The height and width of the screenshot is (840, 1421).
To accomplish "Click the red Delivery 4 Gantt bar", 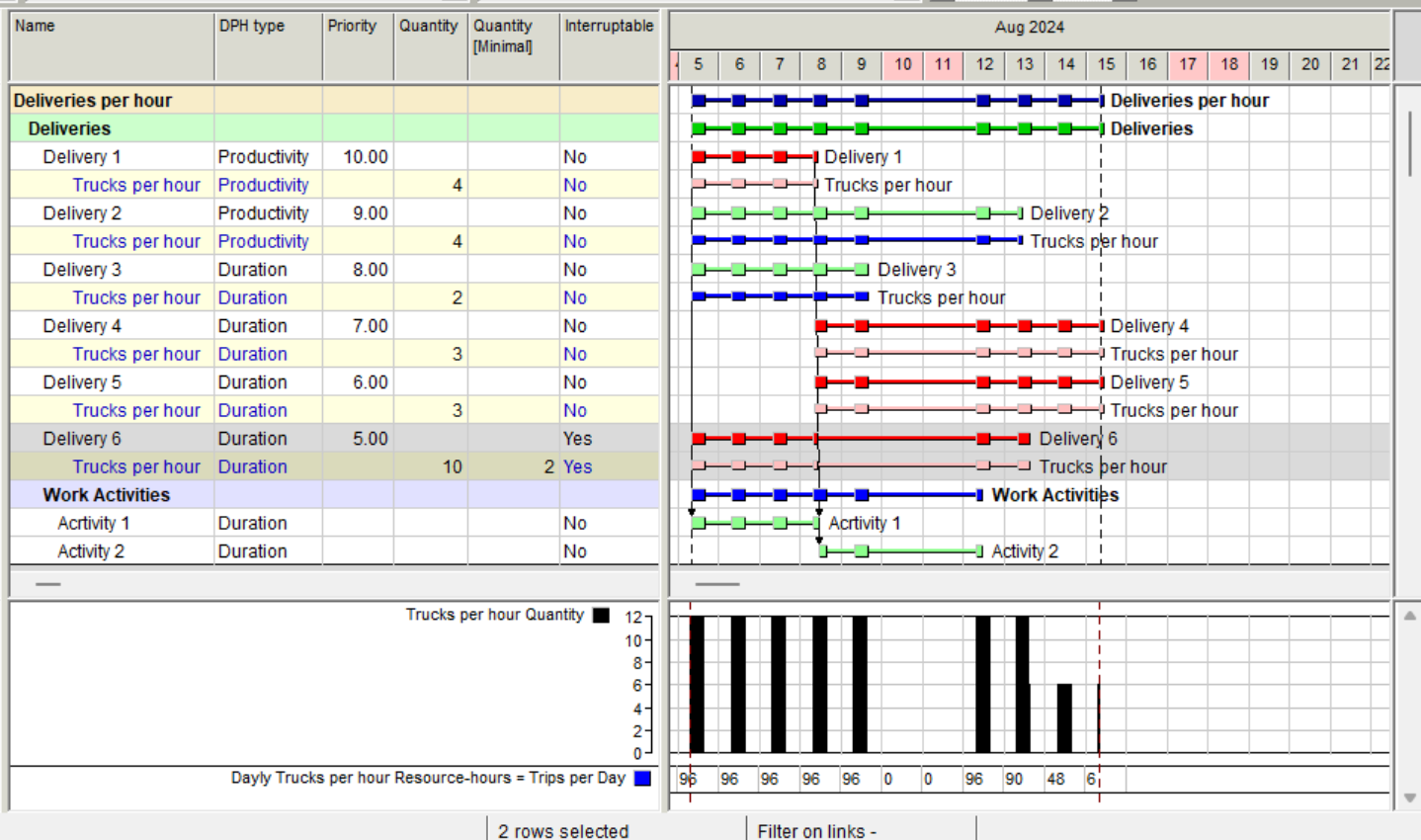I will pyautogui.click(x=960, y=326).
